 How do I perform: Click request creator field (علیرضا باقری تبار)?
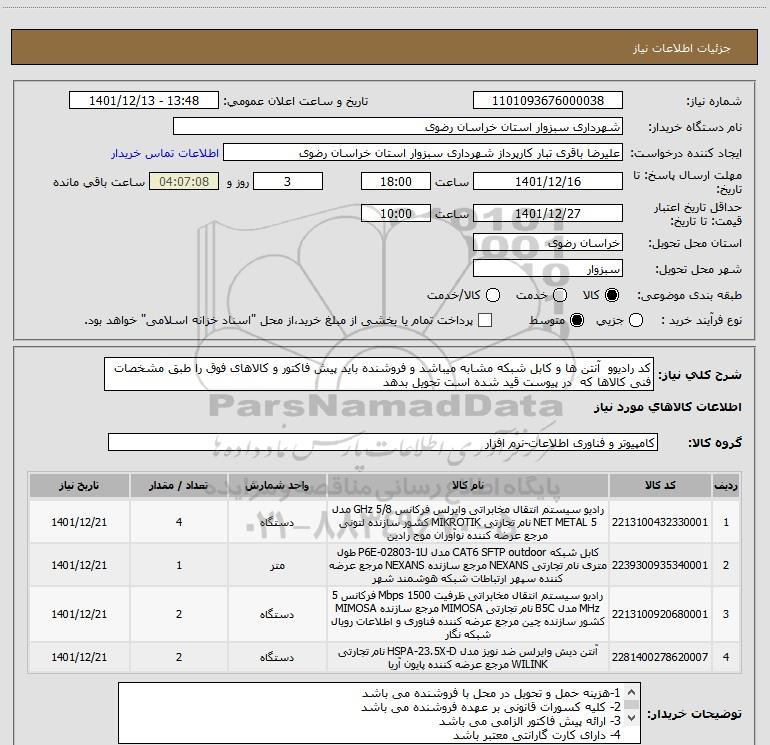click(423, 153)
